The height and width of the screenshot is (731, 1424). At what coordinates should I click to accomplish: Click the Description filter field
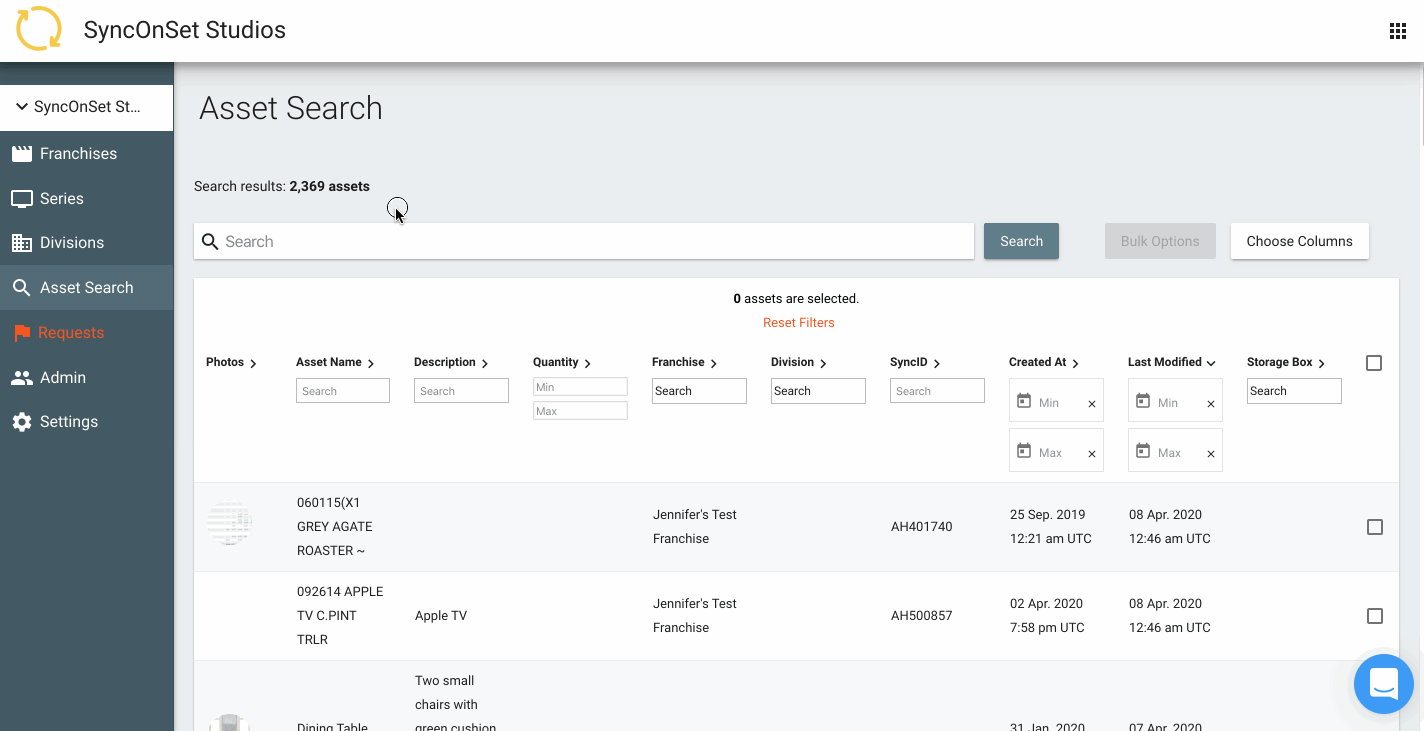[461, 391]
